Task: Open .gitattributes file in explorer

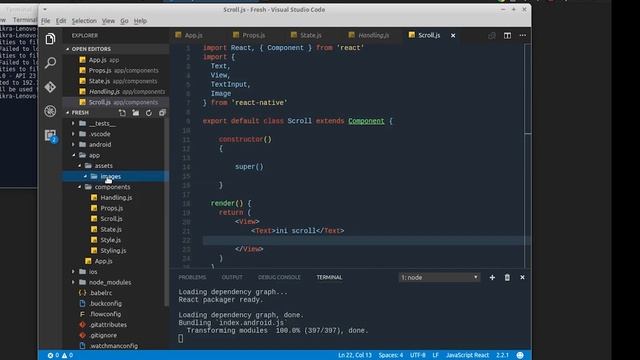Action: point(108,324)
